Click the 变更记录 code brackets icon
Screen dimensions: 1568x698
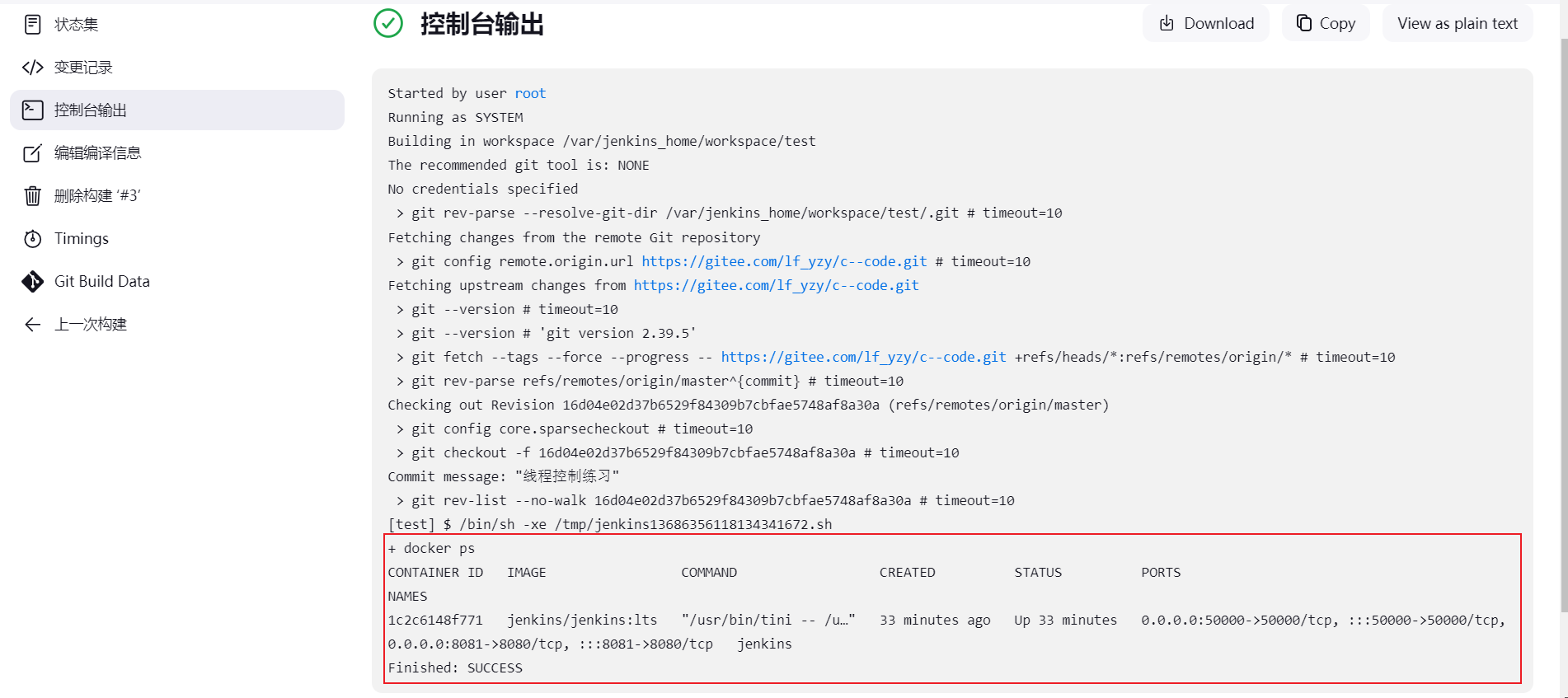tap(33, 68)
